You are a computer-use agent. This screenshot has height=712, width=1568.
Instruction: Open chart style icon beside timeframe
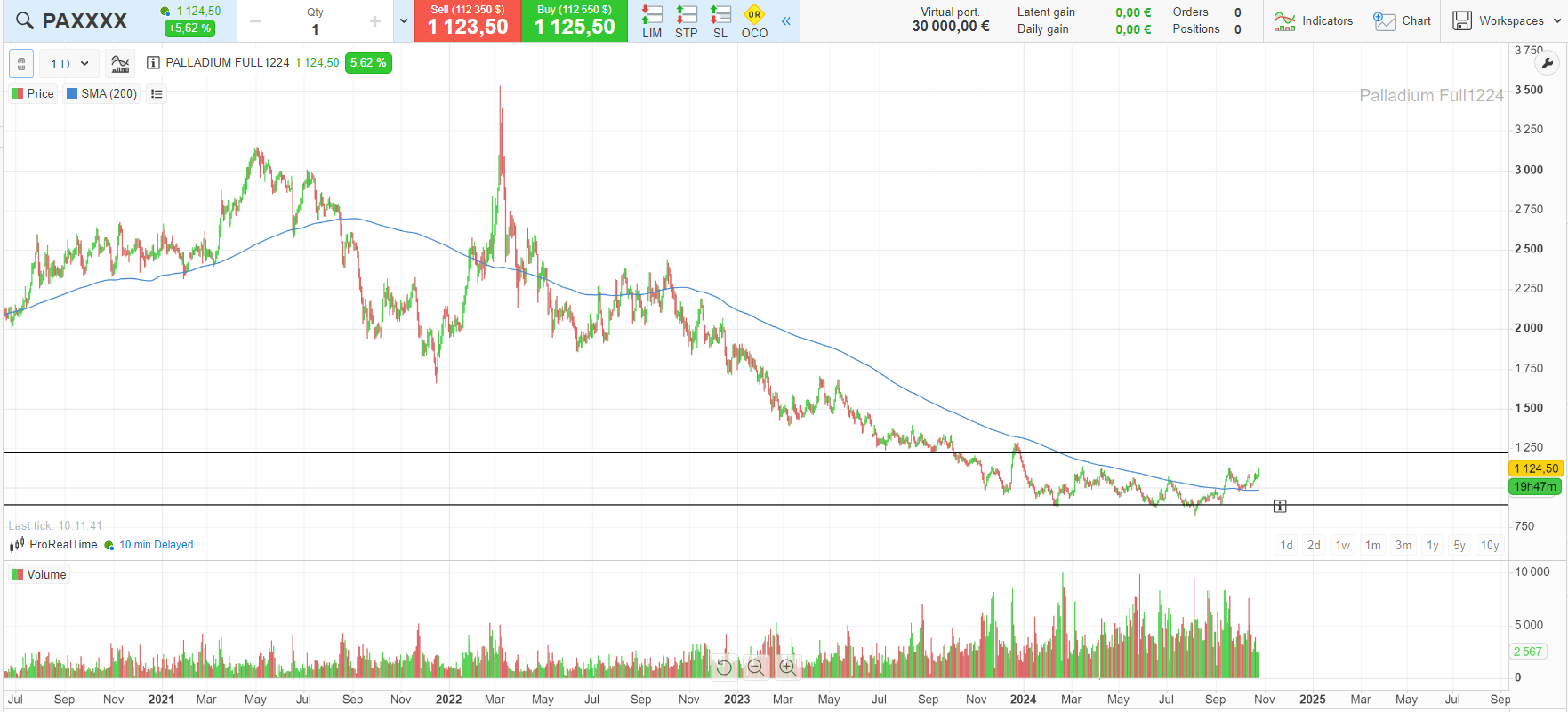120,63
